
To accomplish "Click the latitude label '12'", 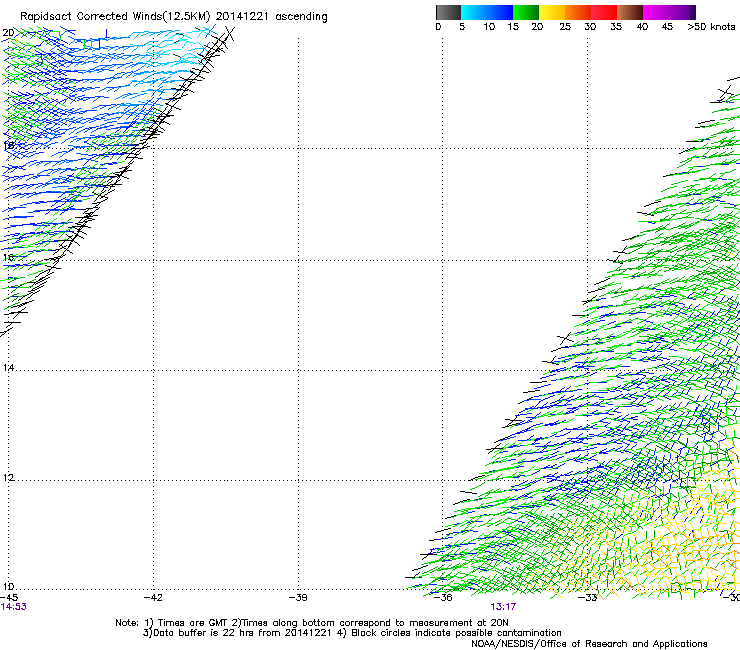I will tap(8, 478).
